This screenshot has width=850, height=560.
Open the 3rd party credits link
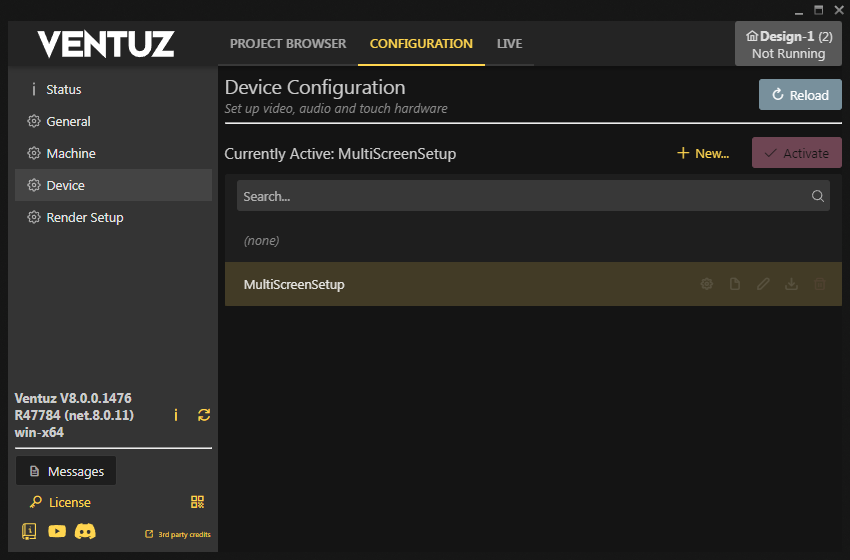(x=178, y=534)
